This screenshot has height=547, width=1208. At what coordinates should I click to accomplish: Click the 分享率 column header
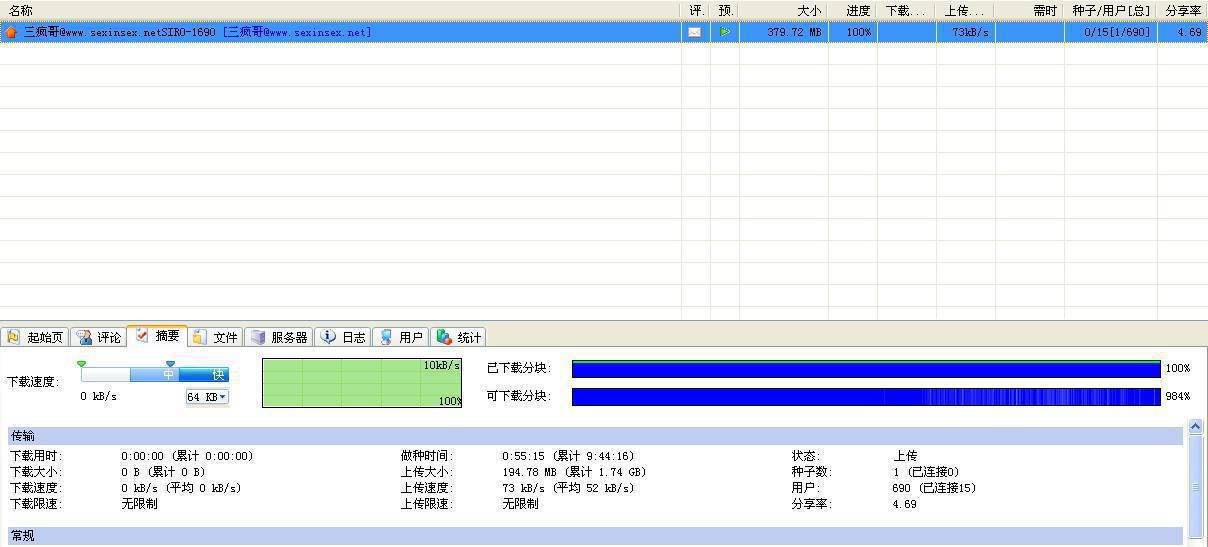tap(1183, 10)
